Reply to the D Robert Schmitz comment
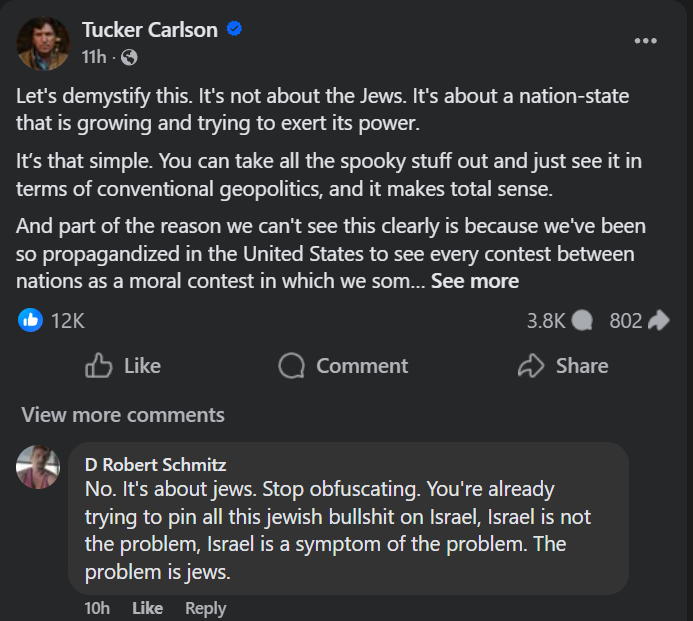Screen dimensions: 693x621 coord(205,608)
